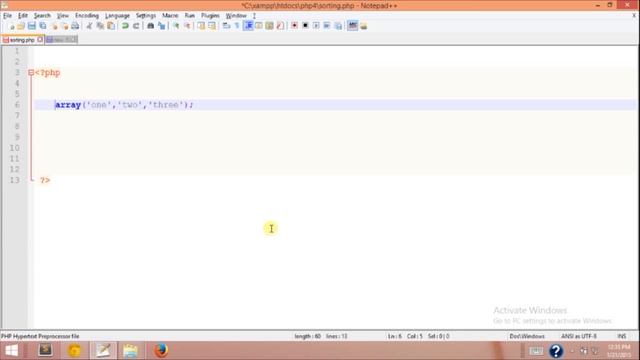Open the Run menu
640x360 pixels.
point(190,16)
